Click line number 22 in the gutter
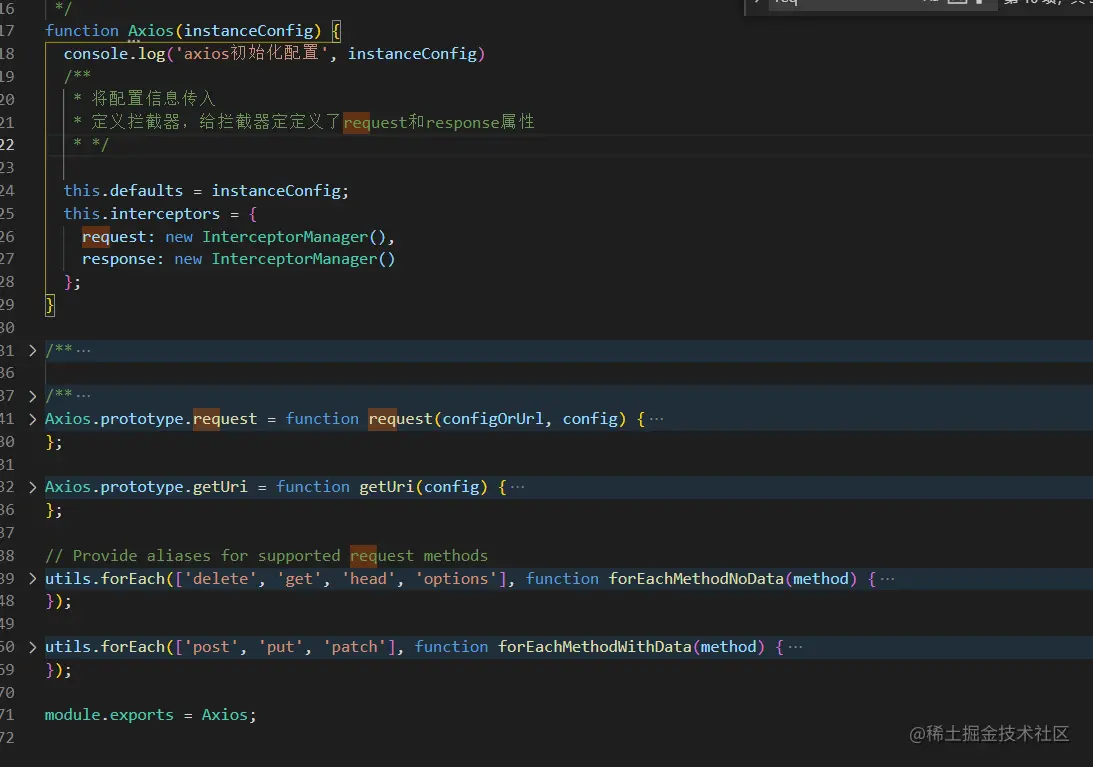This screenshot has width=1093, height=767. pos(6,144)
